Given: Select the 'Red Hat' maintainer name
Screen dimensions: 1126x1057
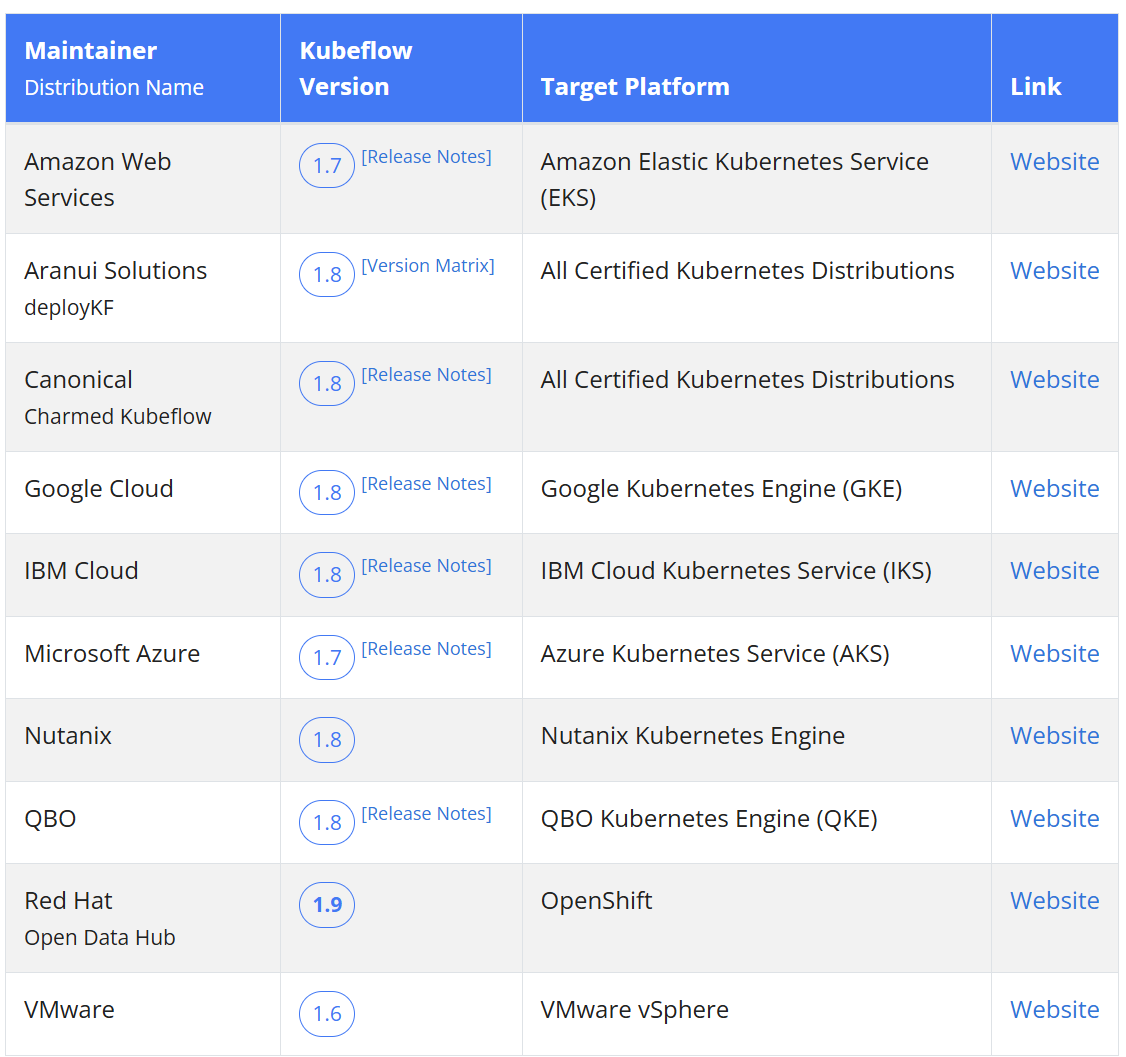Looking at the screenshot, I should click(68, 900).
